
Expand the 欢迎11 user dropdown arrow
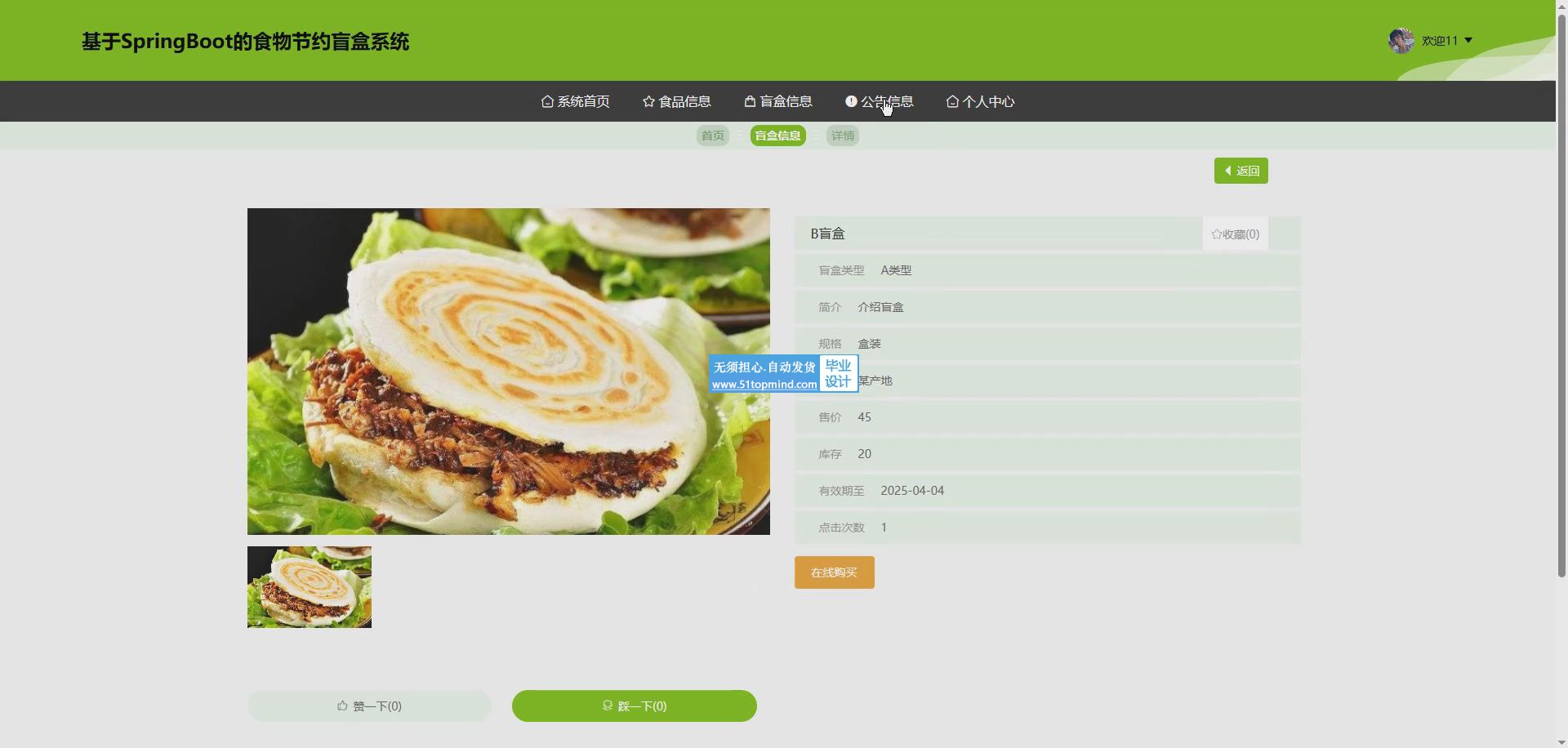[1468, 40]
